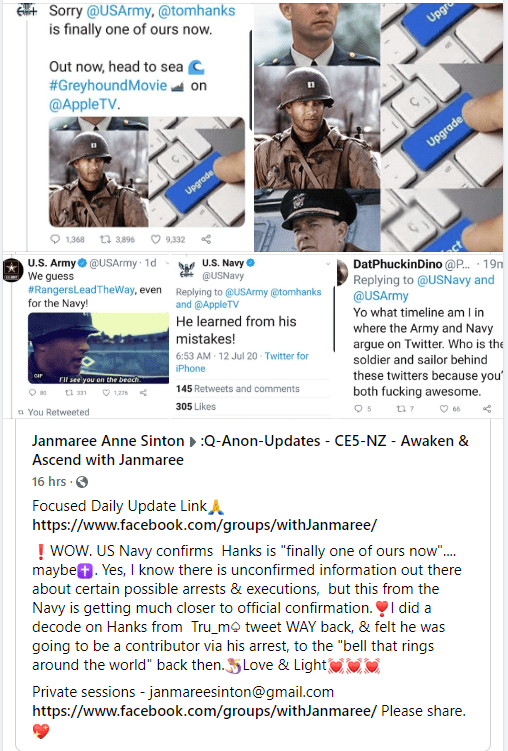This screenshot has width=508, height=751.
Task: Like the DatPhuckinDino tweet with 66 likes
Action: pyautogui.click(x=444, y=409)
